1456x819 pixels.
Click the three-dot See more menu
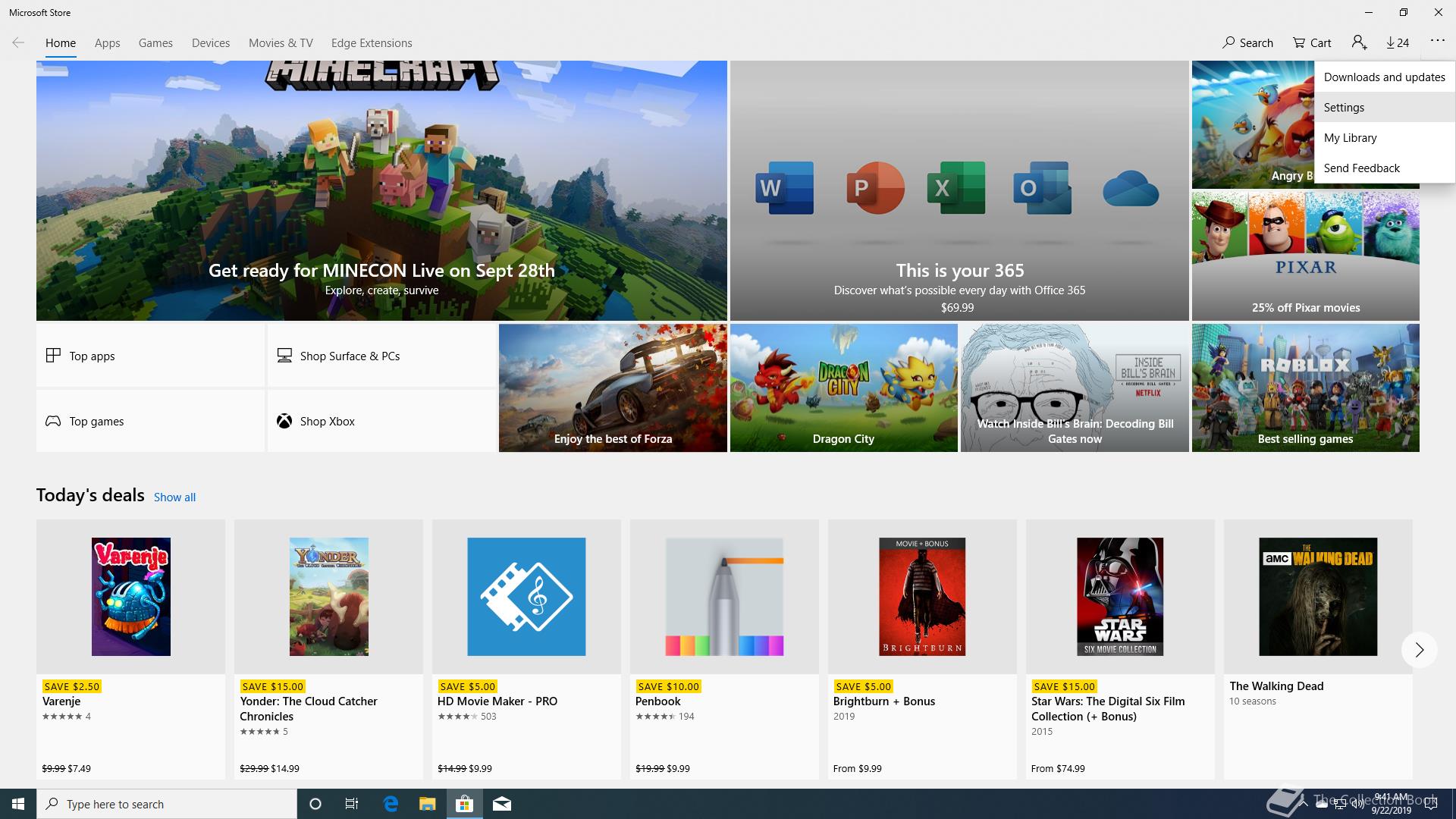point(1438,41)
